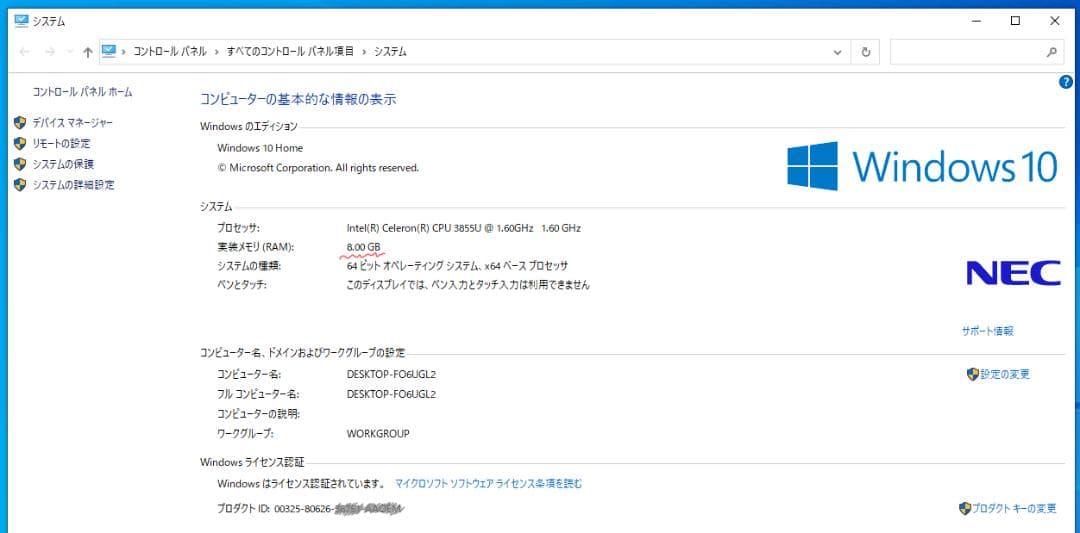The height and width of the screenshot is (533, 1080).
Task: Open マイクロソフト ソフトウェア ライセンス条項を読む link
Action: [488, 483]
